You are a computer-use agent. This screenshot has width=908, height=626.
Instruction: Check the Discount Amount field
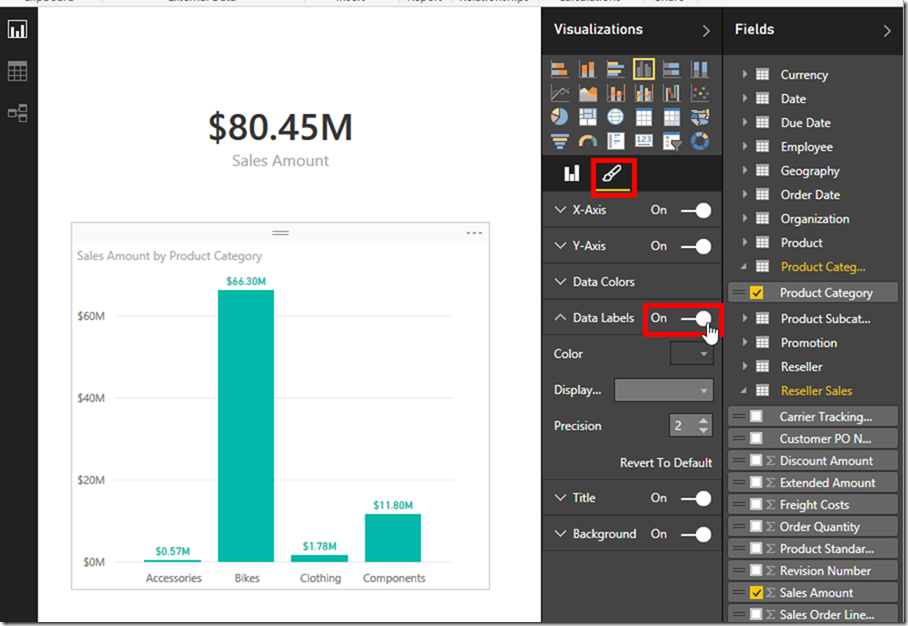pyautogui.click(x=756, y=460)
